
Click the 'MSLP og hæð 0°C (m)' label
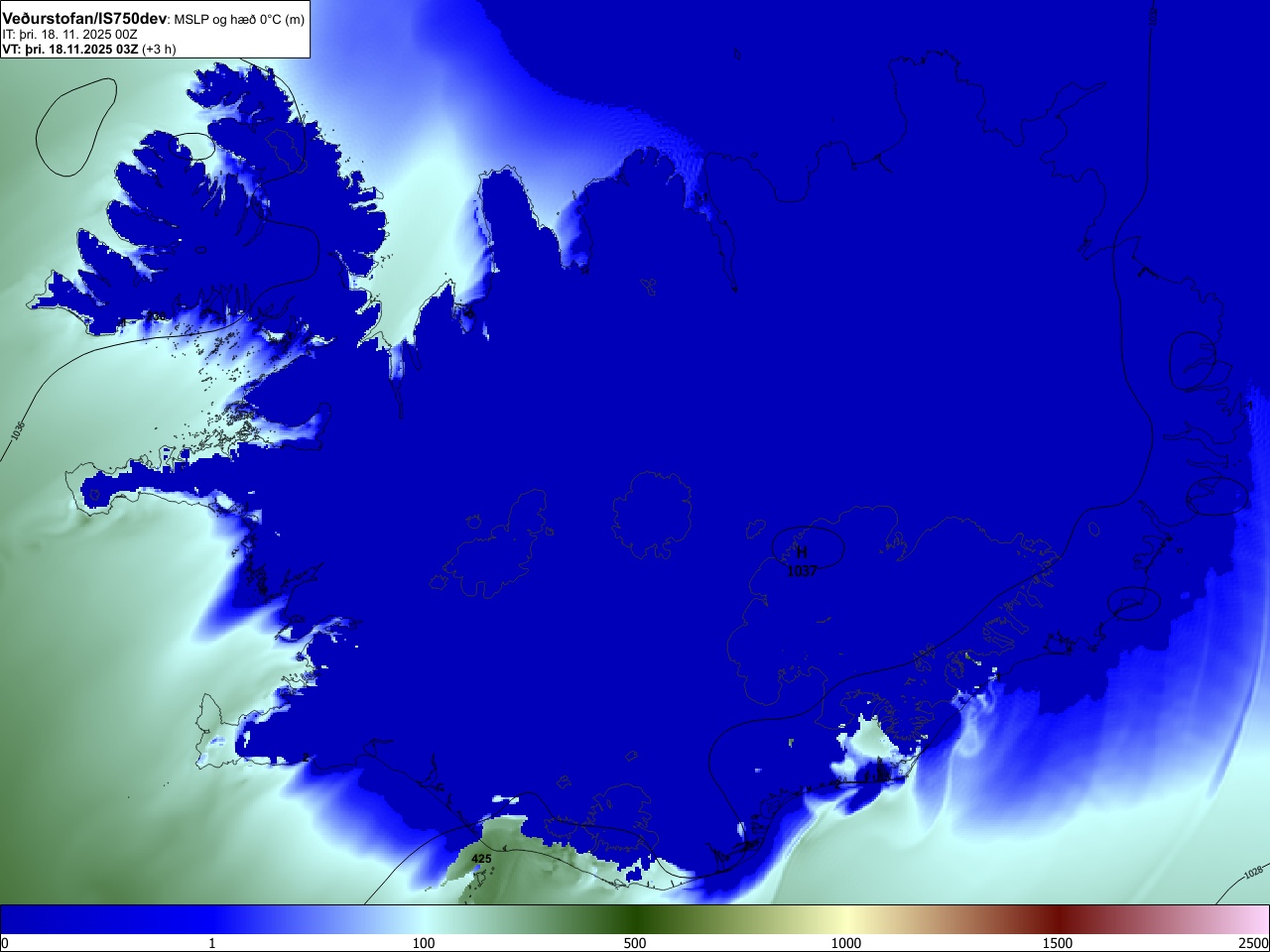coord(239,20)
